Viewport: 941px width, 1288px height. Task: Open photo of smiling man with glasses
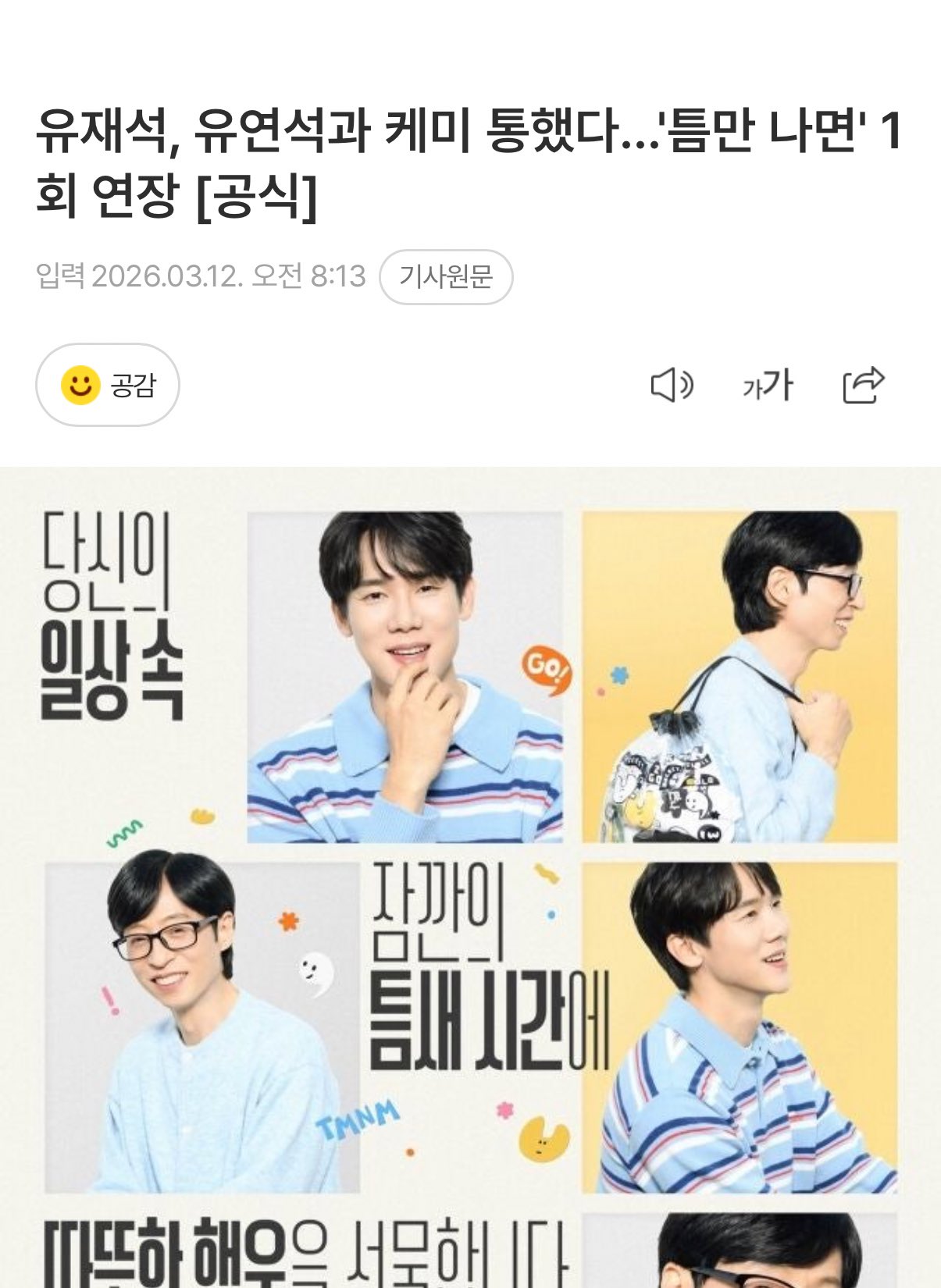201,1027
